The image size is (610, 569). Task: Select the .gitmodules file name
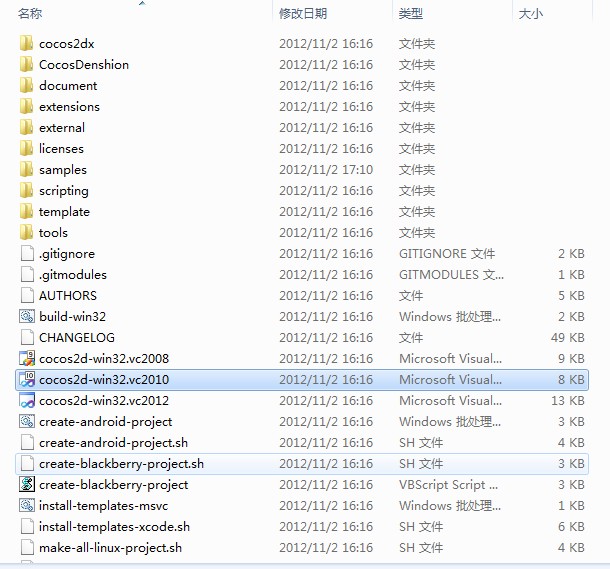(73, 275)
